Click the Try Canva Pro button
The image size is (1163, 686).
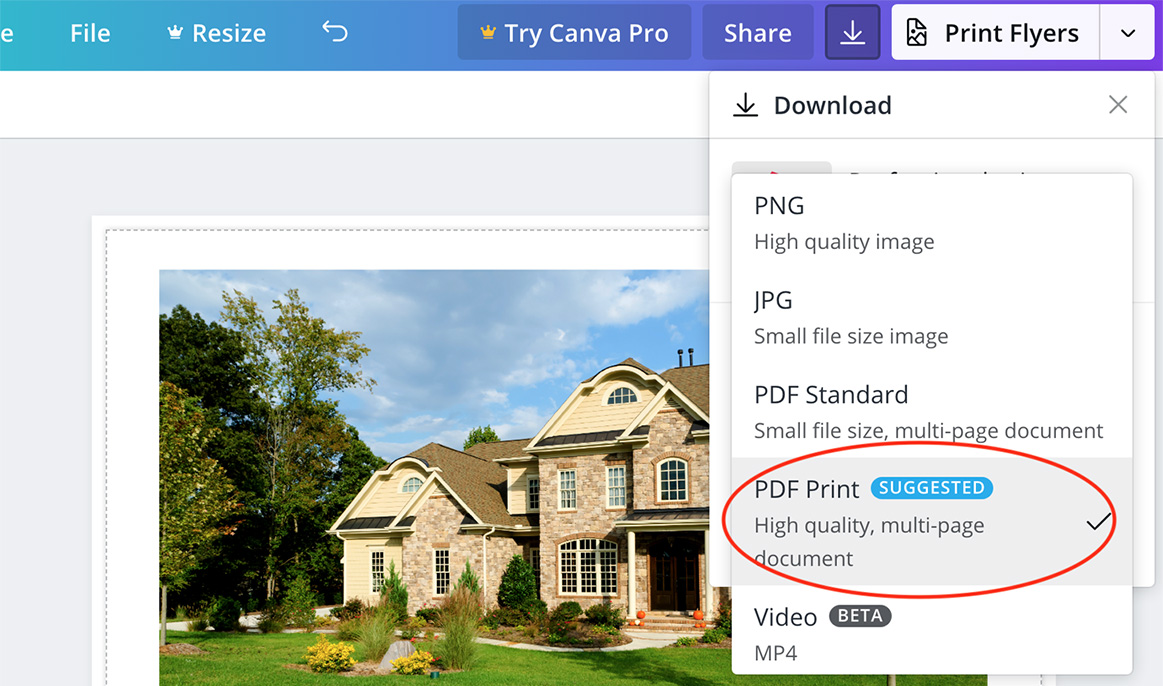coord(574,32)
